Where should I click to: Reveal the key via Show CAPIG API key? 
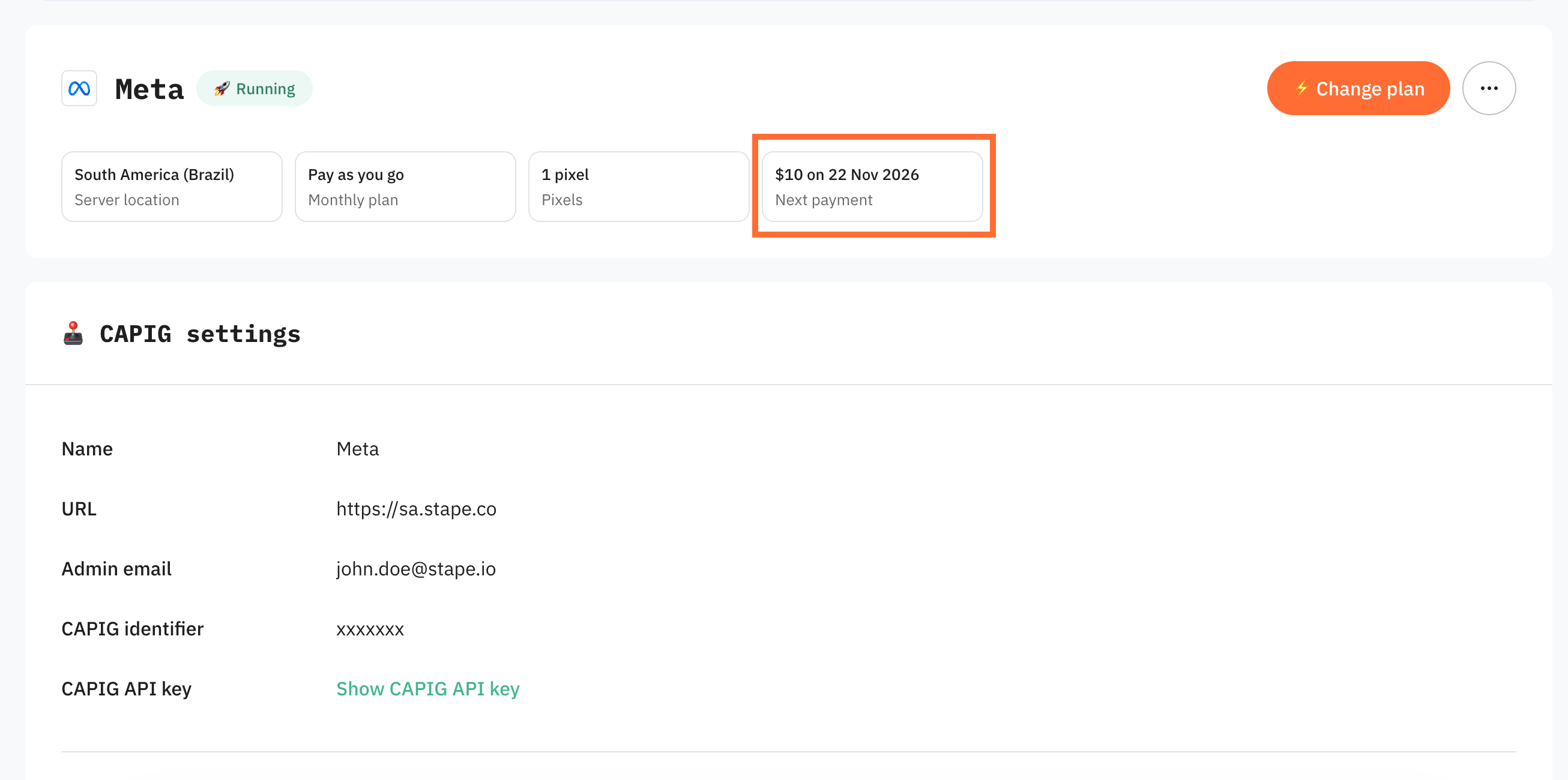(428, 688)
